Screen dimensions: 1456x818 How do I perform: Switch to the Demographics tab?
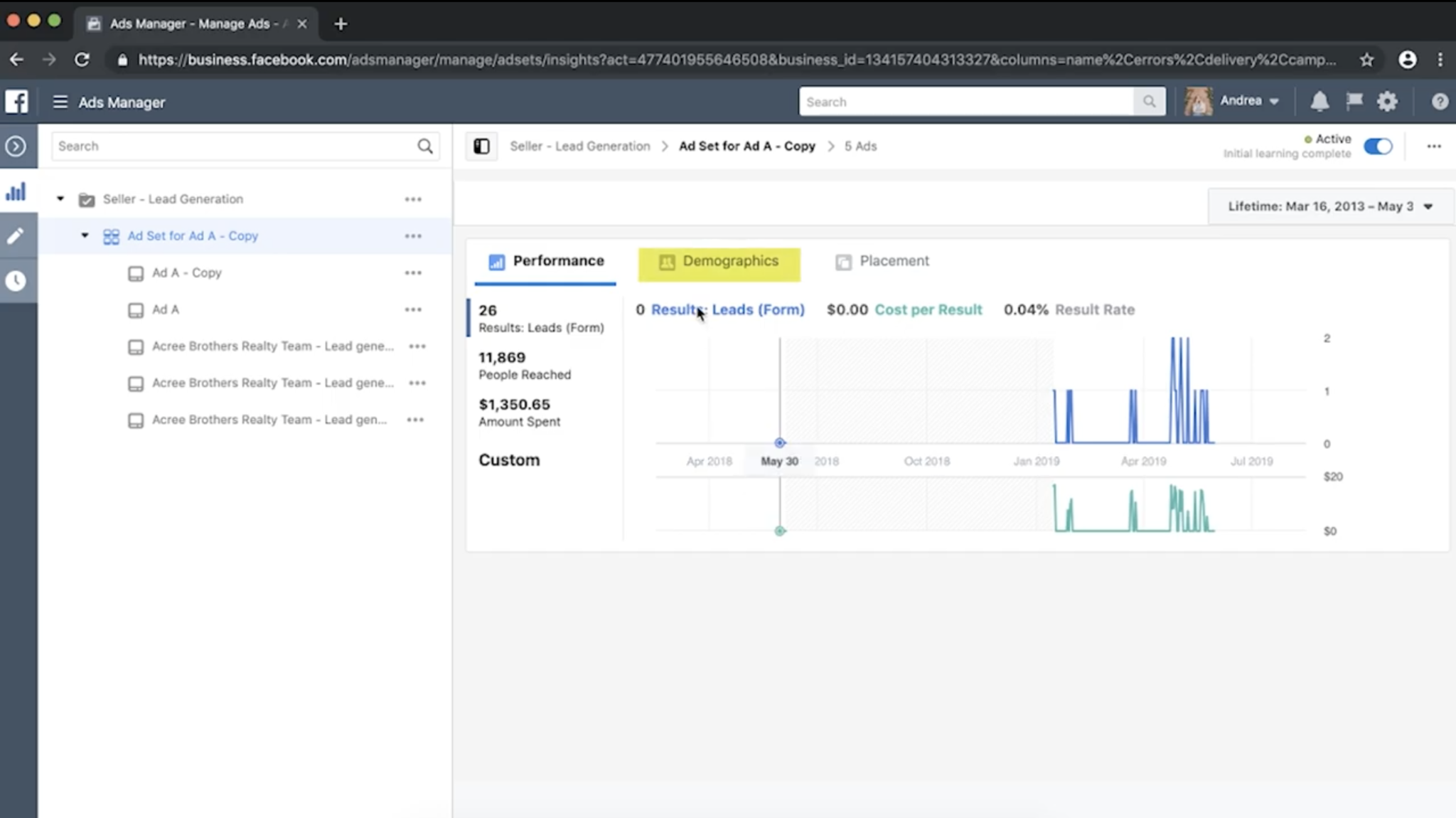pyautogui.click(x=718, y=262)
